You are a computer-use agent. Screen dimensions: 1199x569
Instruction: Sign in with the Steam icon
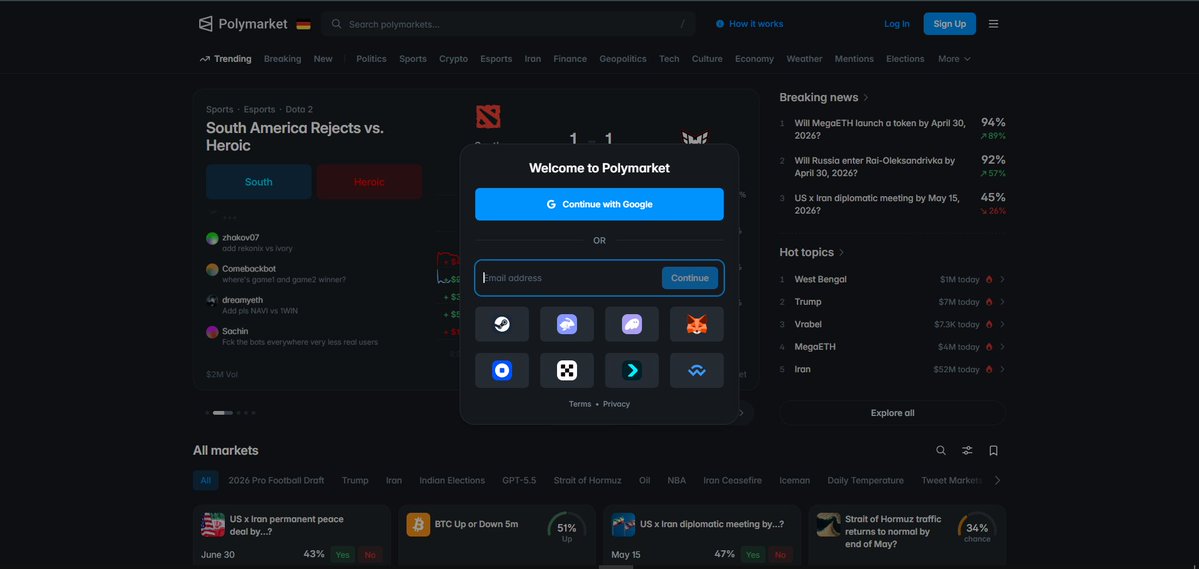click(502, 324)
